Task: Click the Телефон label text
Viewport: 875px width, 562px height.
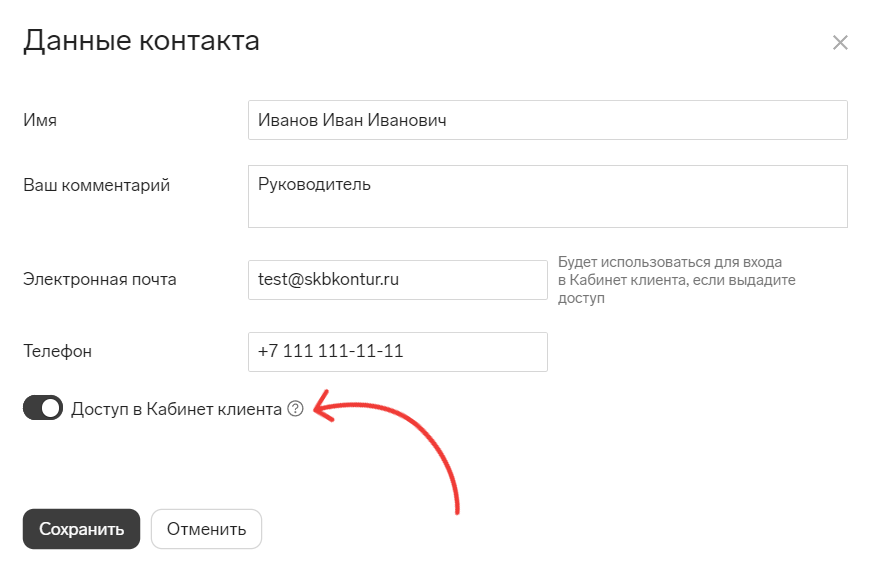Action: 57,352
